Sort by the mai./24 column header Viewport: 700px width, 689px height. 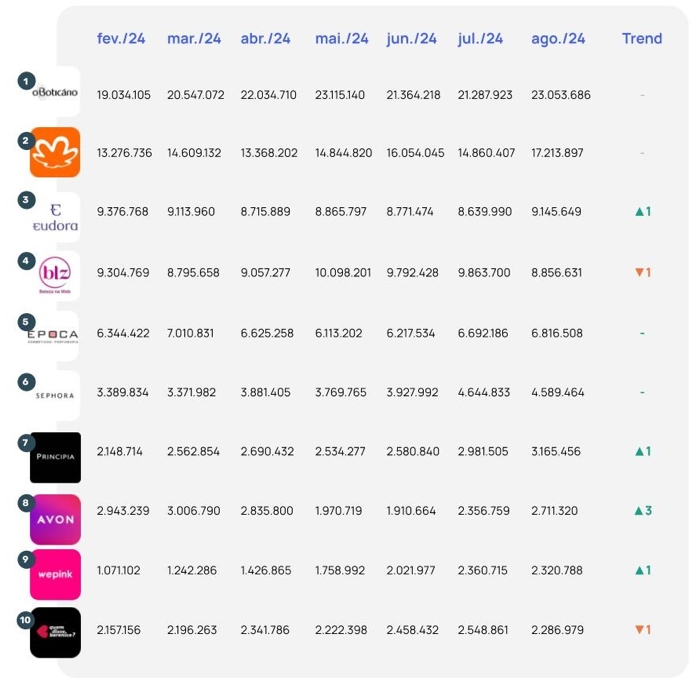[x=342, y=39]
